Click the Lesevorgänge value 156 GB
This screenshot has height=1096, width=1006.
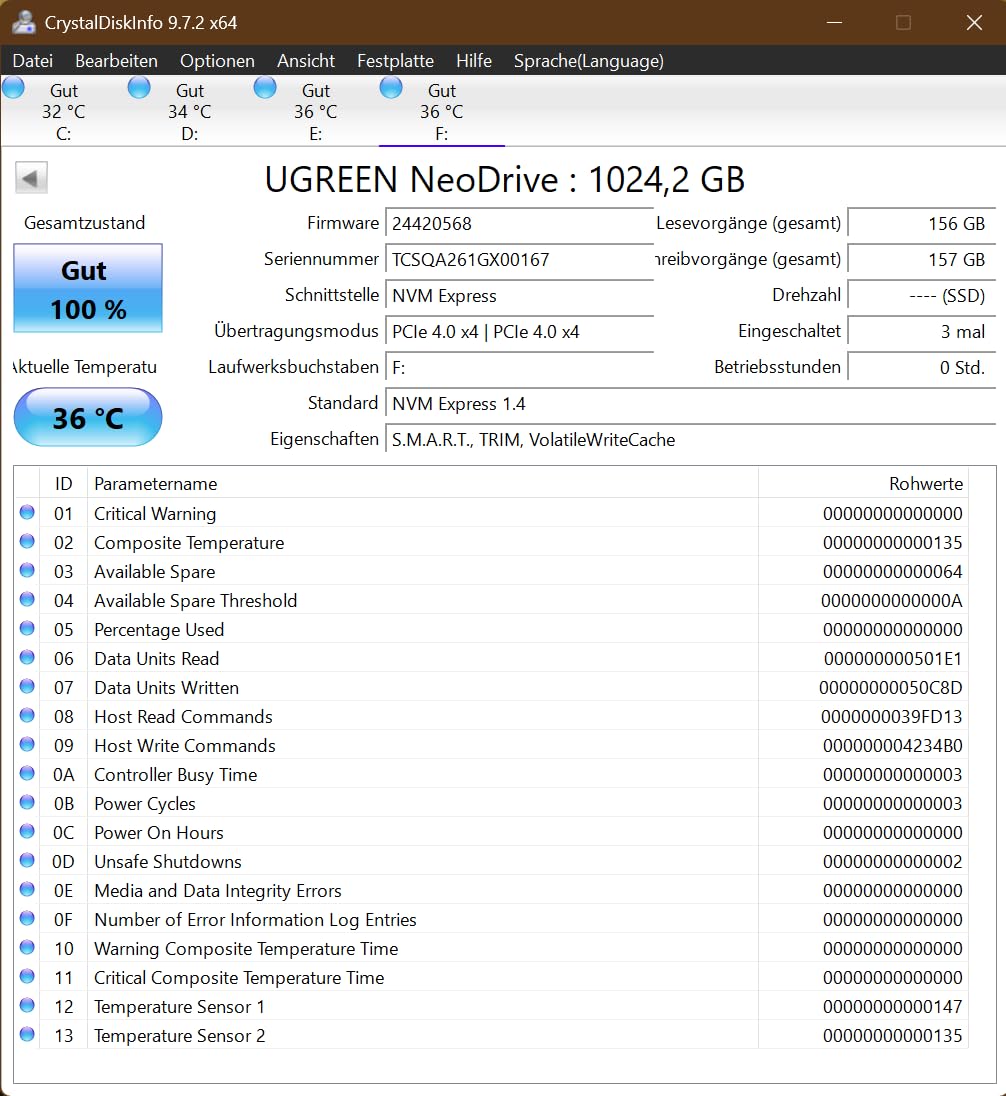921,224
